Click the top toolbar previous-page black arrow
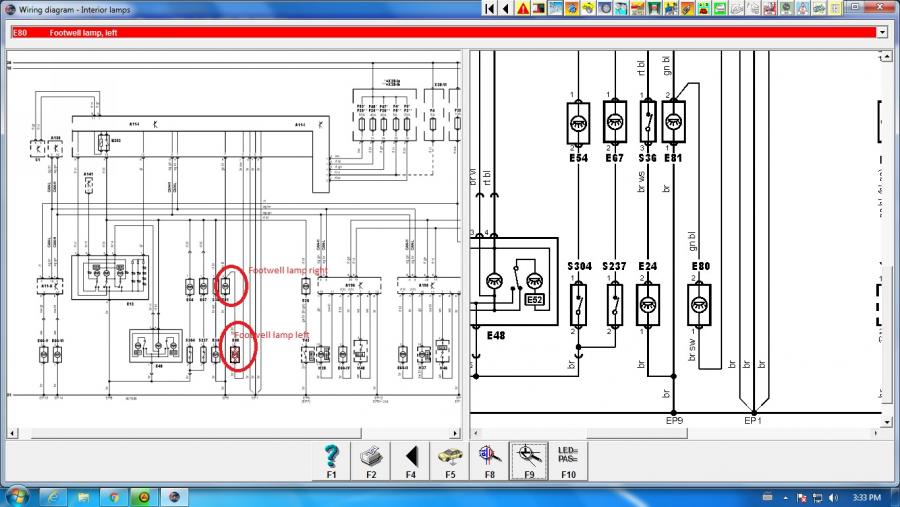This screenshot has width=900, height=507. click(506, 8)
